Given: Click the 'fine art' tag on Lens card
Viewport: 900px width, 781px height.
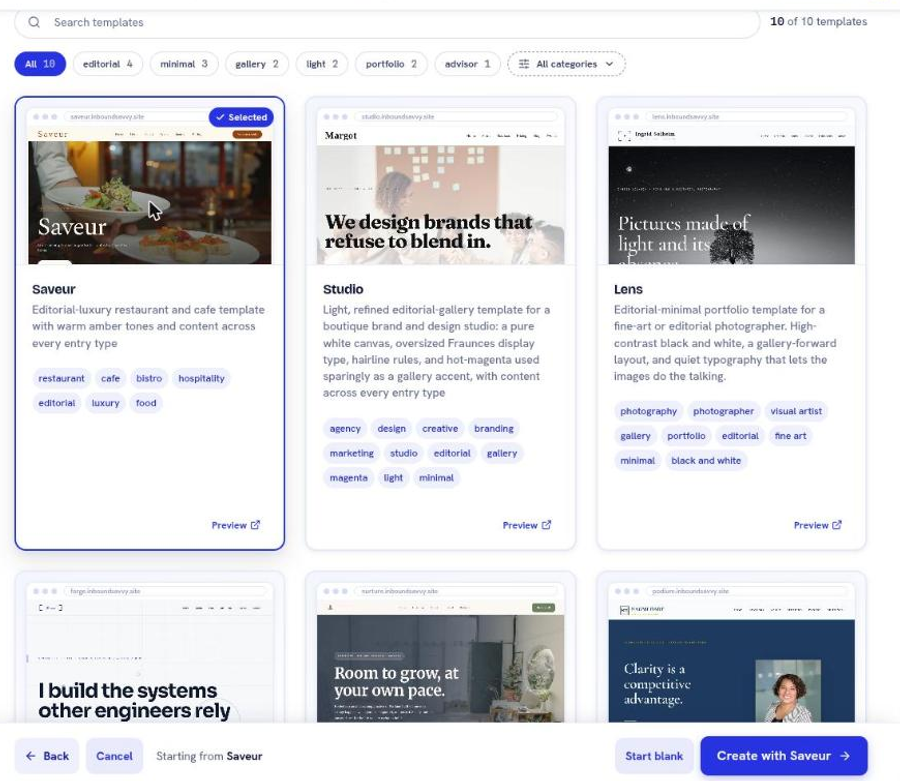Looking at the screenshot, I should [x=790, y=436].
